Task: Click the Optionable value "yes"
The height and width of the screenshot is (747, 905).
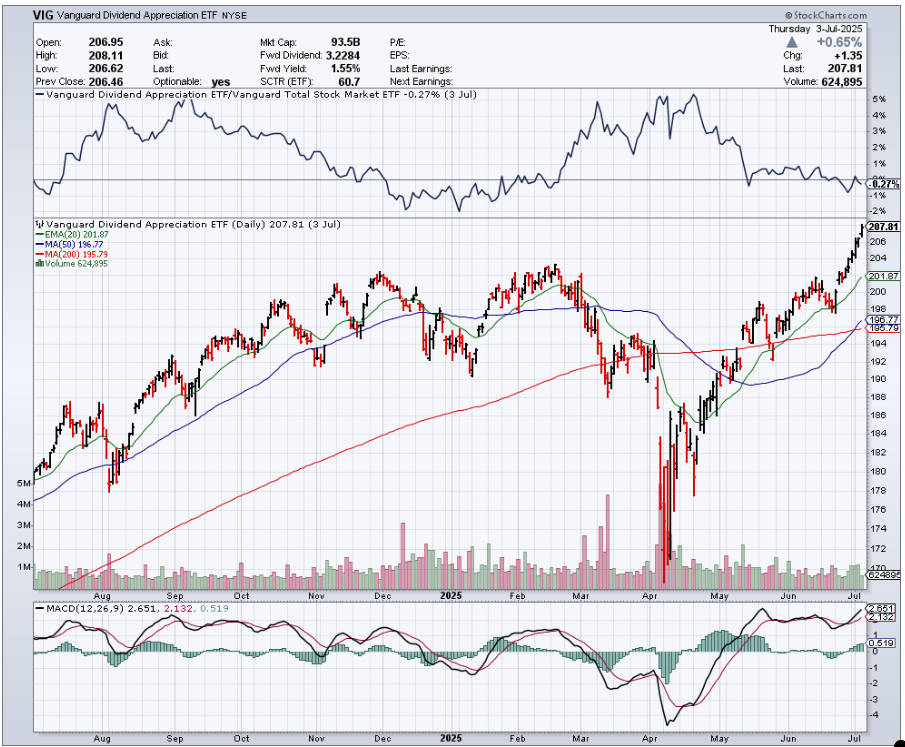Action: click(x=220, y=82)
